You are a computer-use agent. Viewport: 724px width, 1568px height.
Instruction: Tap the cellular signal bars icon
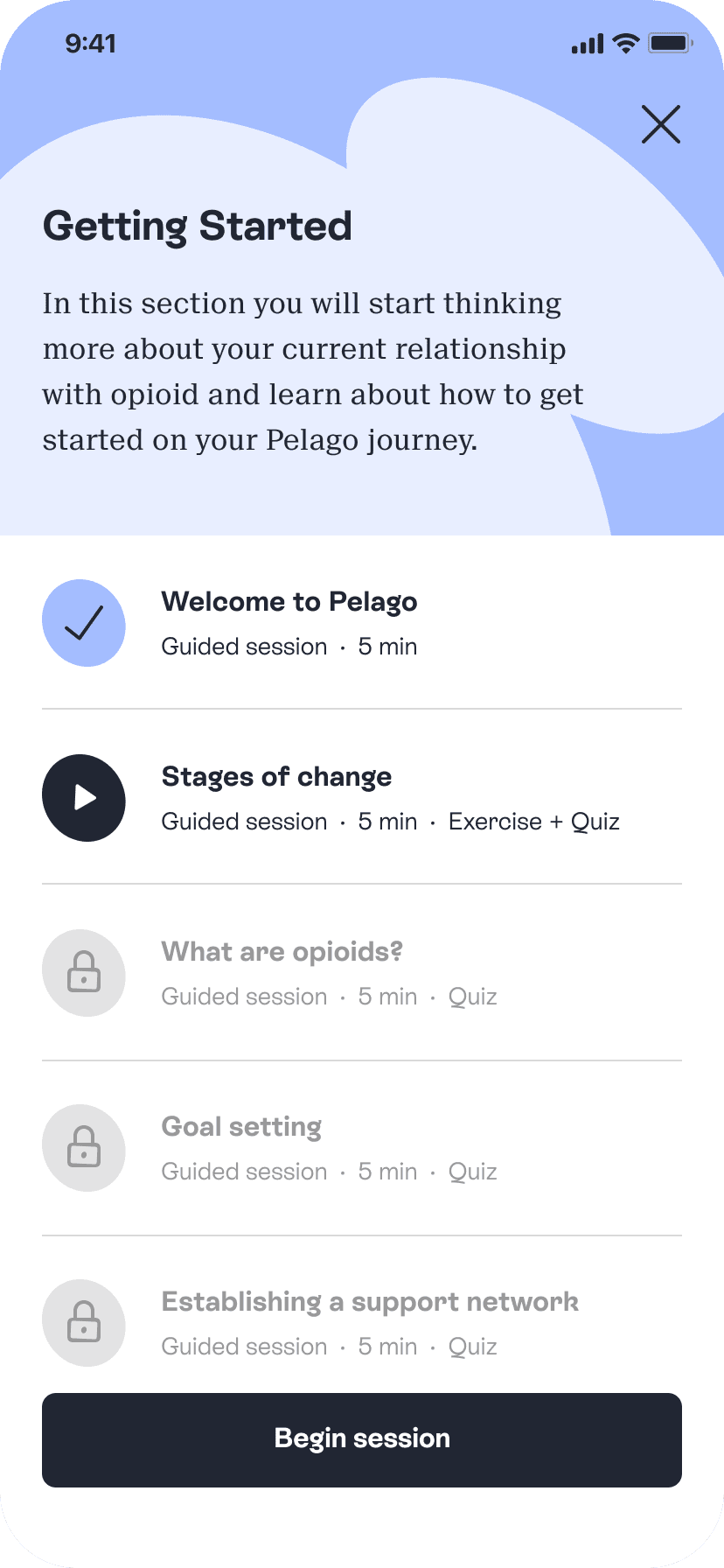tap(588, 44)
